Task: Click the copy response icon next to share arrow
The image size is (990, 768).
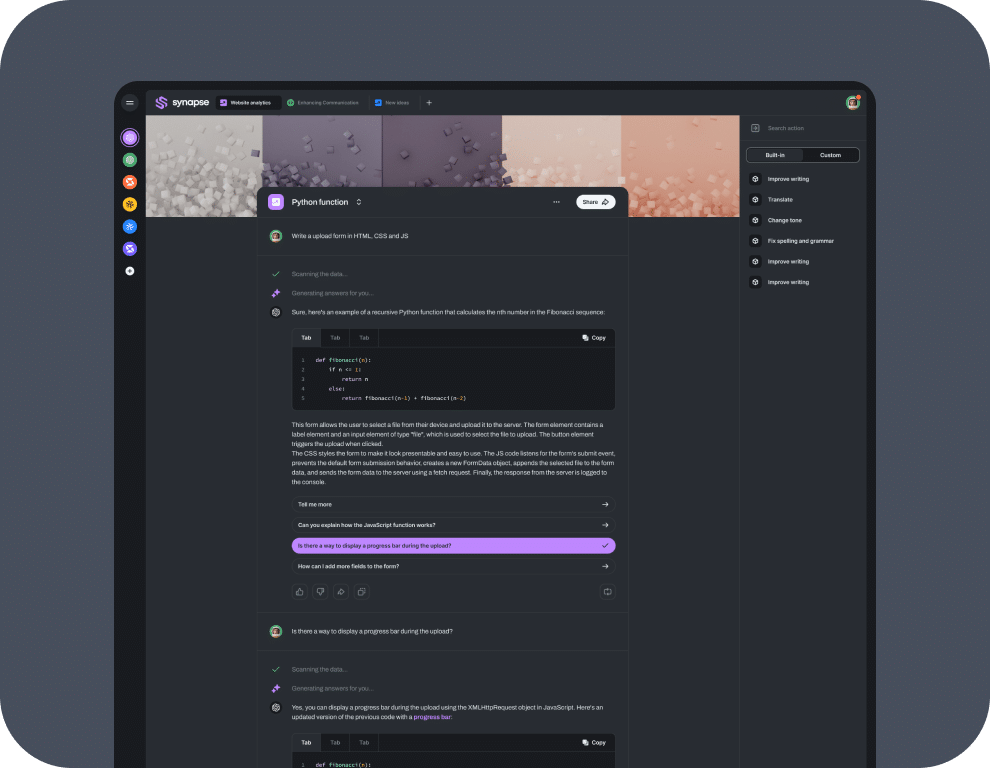Action: [362, 592]
